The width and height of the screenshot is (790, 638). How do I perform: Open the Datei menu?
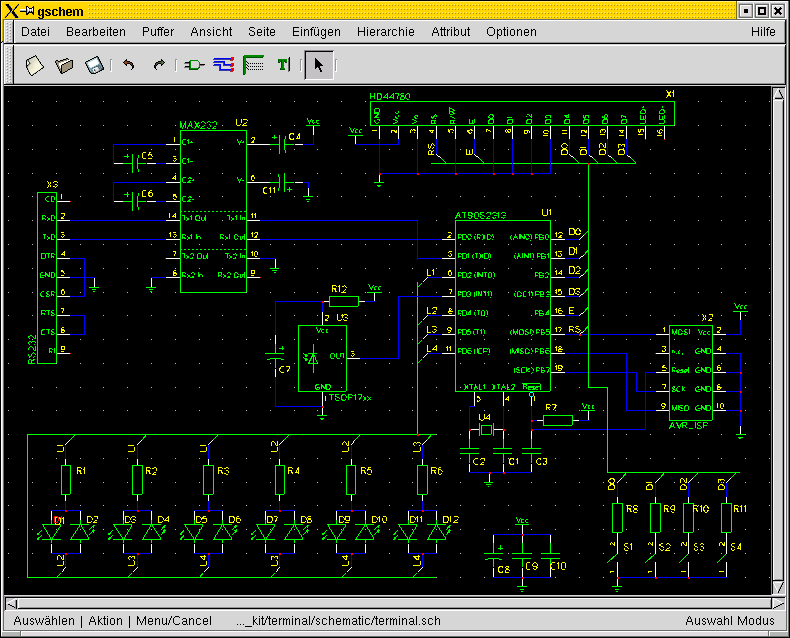[35, 32]
